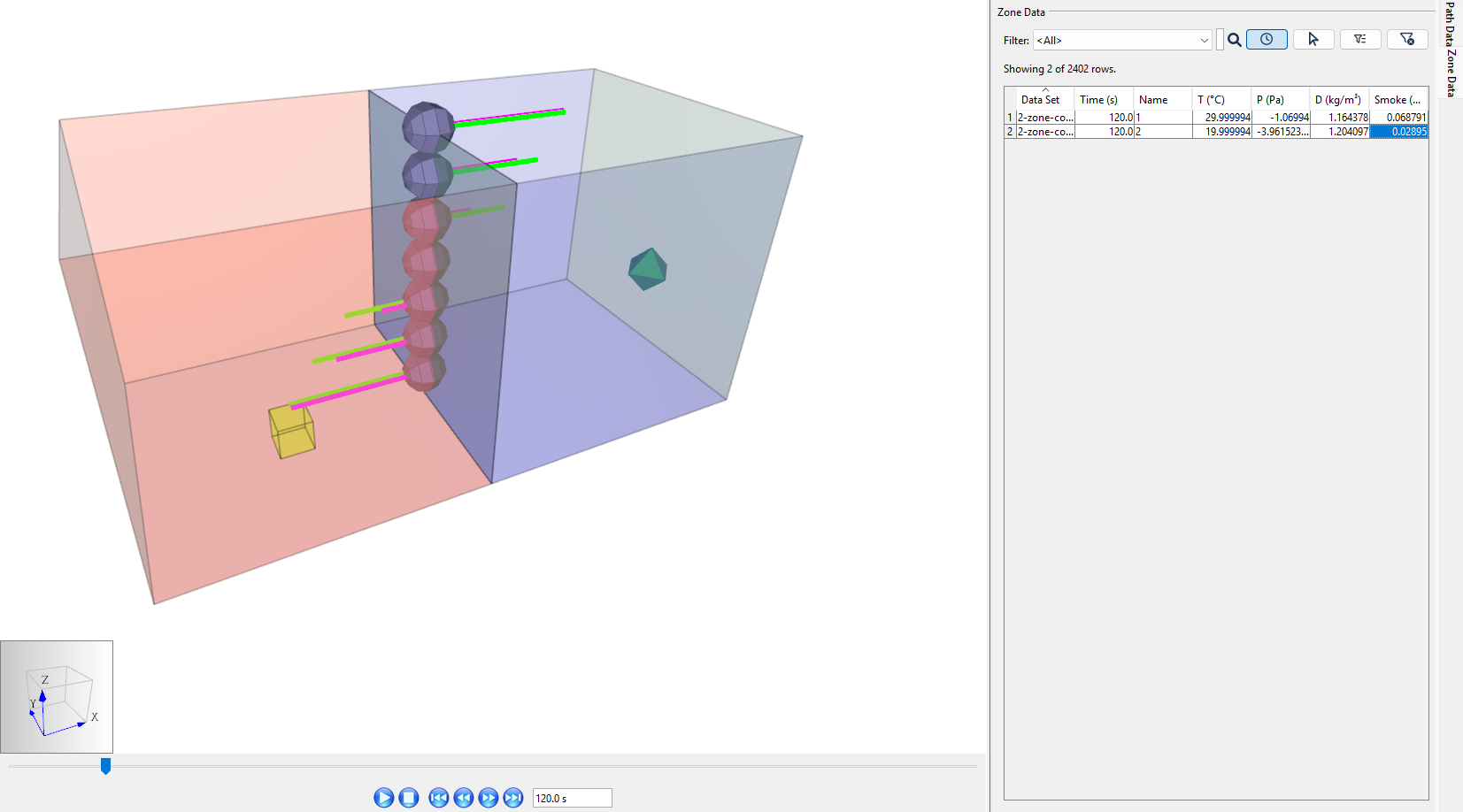Select the highlighted Smoke value cell

(x=1398, y=131)
